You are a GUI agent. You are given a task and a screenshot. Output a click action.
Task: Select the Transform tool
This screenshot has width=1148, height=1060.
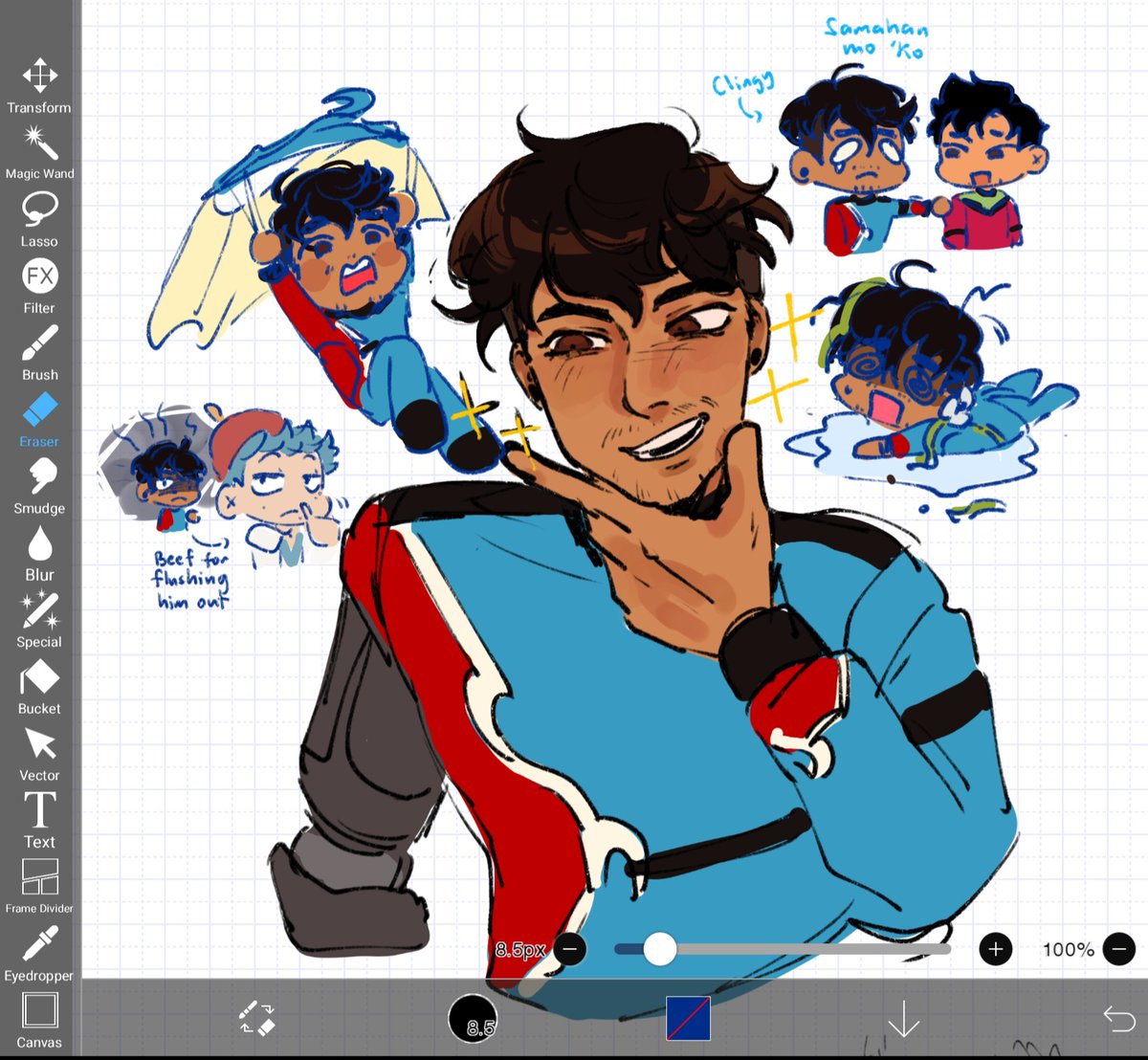[x=39, y=86]
